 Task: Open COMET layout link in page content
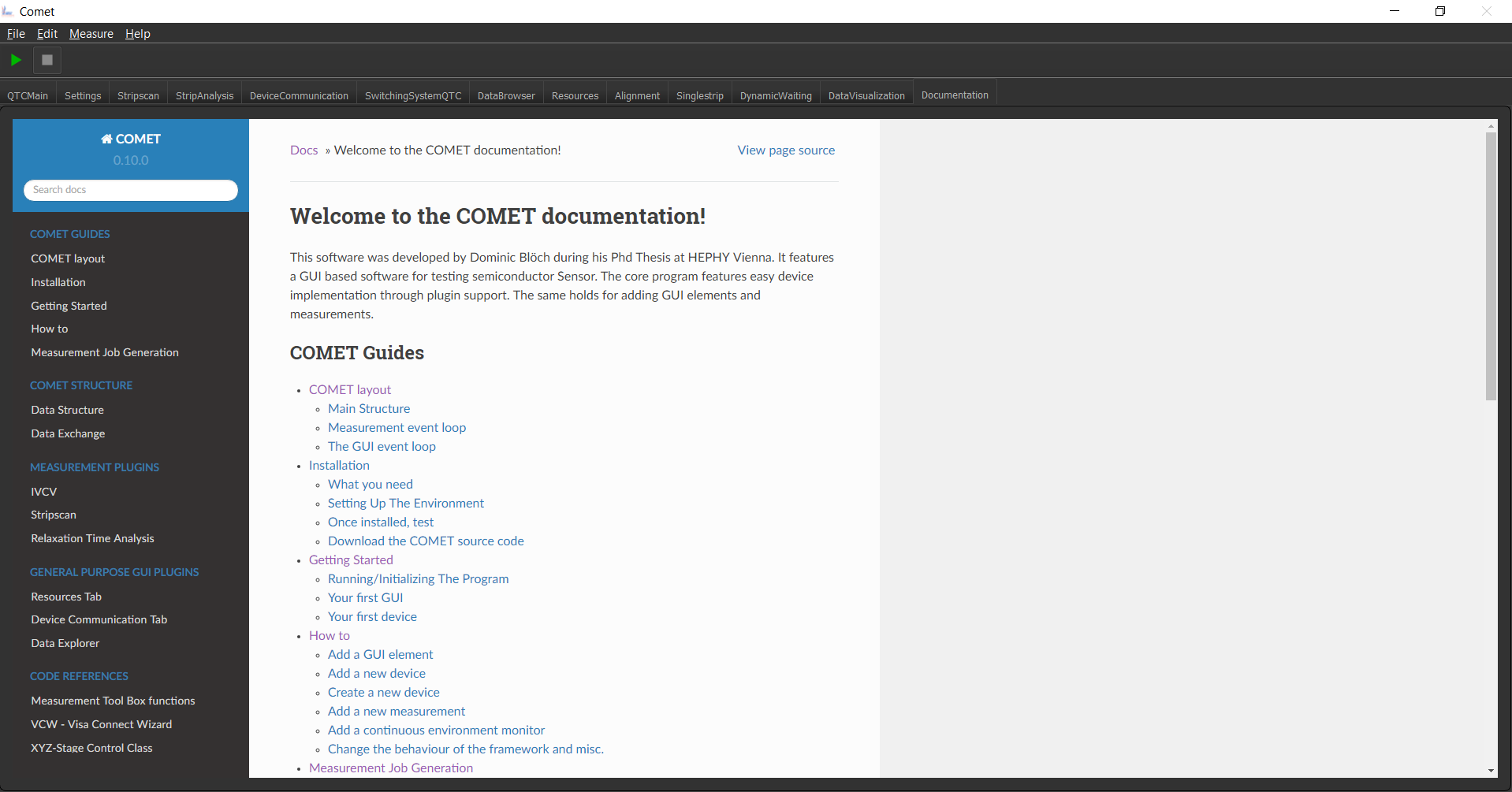click(350, 390)
